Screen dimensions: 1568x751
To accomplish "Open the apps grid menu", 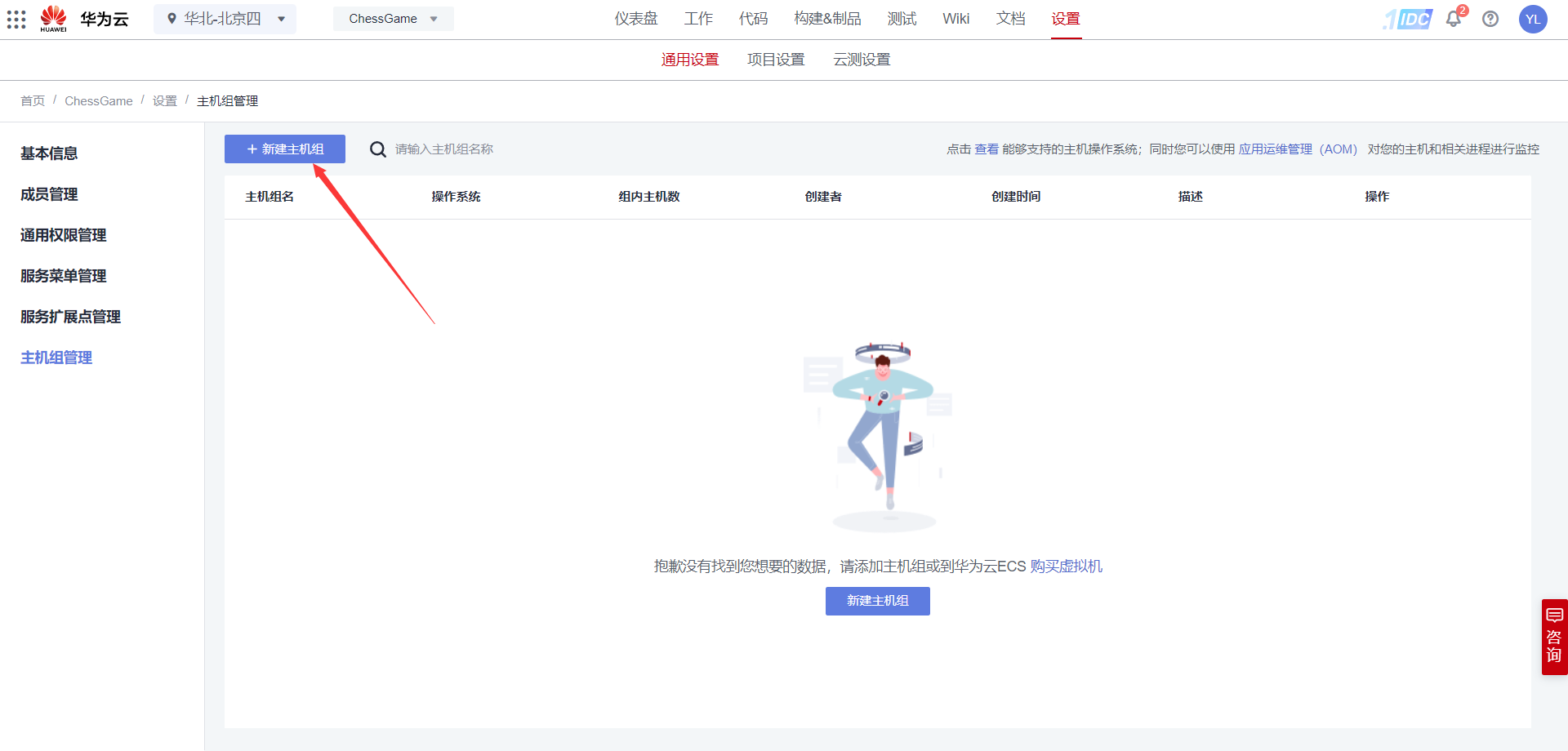I will 16,19.
